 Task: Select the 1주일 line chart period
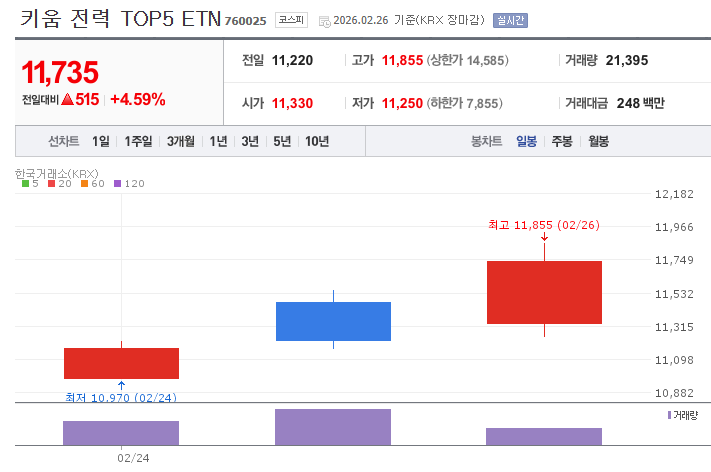point(138,141)
